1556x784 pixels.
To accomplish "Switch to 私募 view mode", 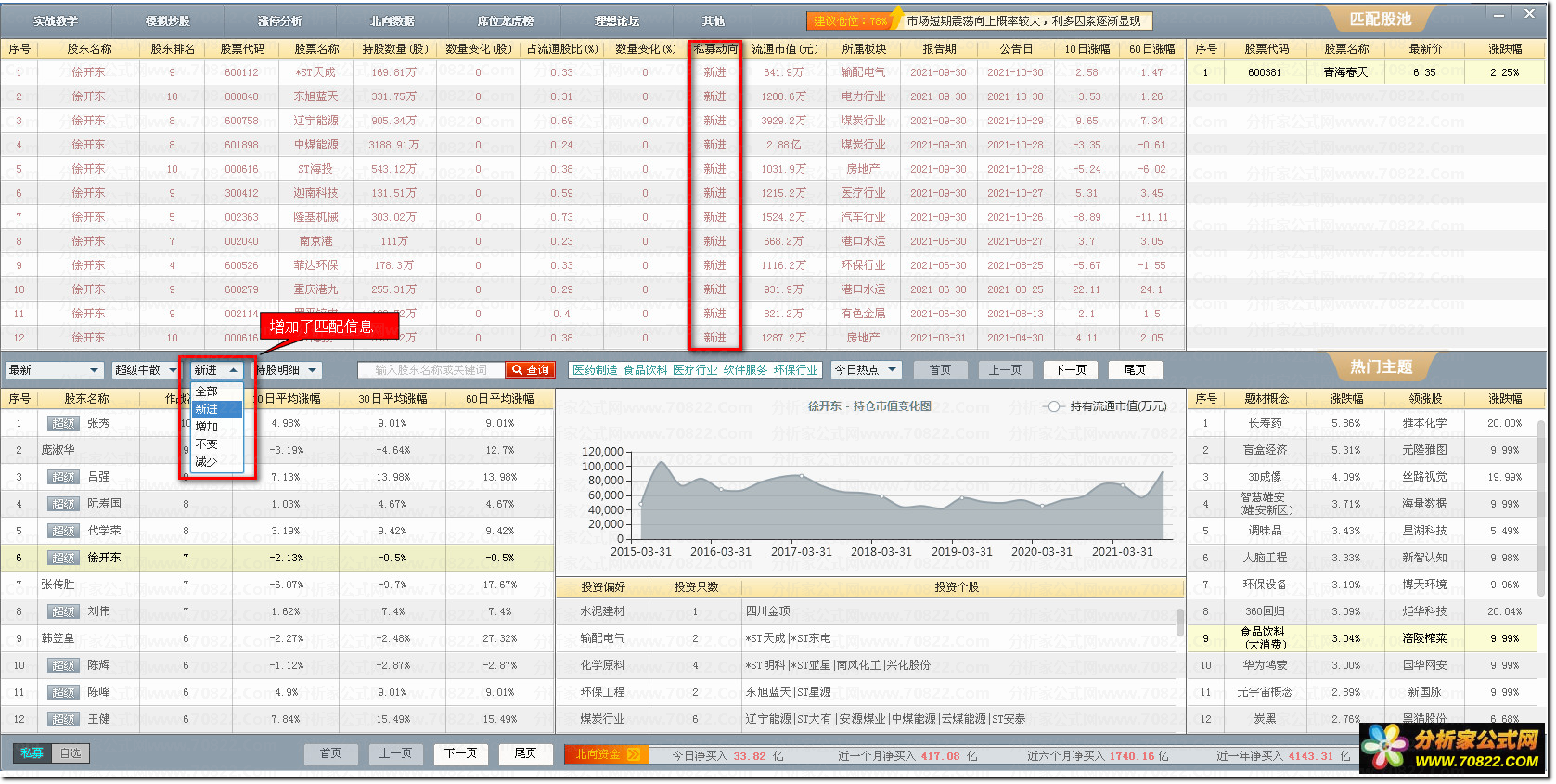I will pyautogui.click(x=32, y=753).
